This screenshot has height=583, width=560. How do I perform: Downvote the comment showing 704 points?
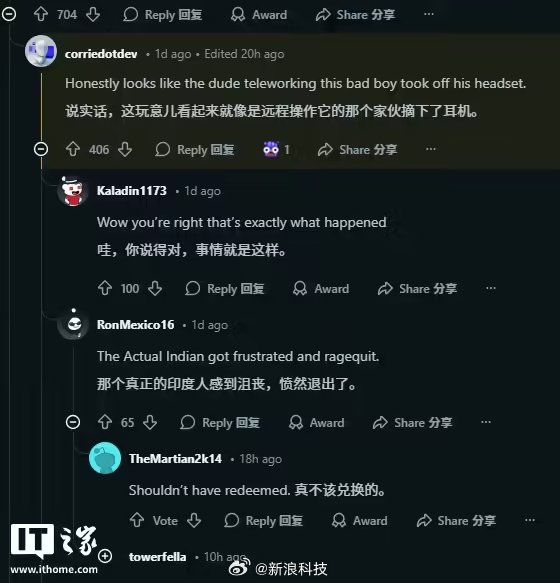[x=93, y=15]
